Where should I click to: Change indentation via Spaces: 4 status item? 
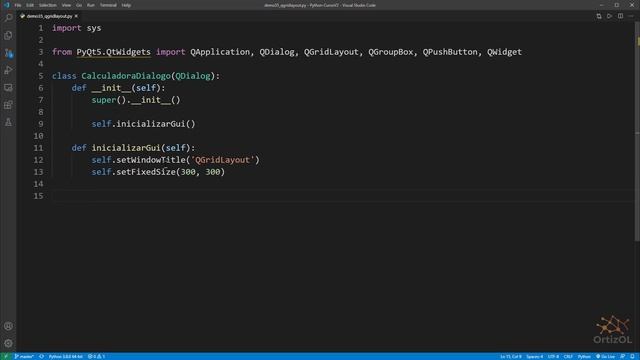534,356
